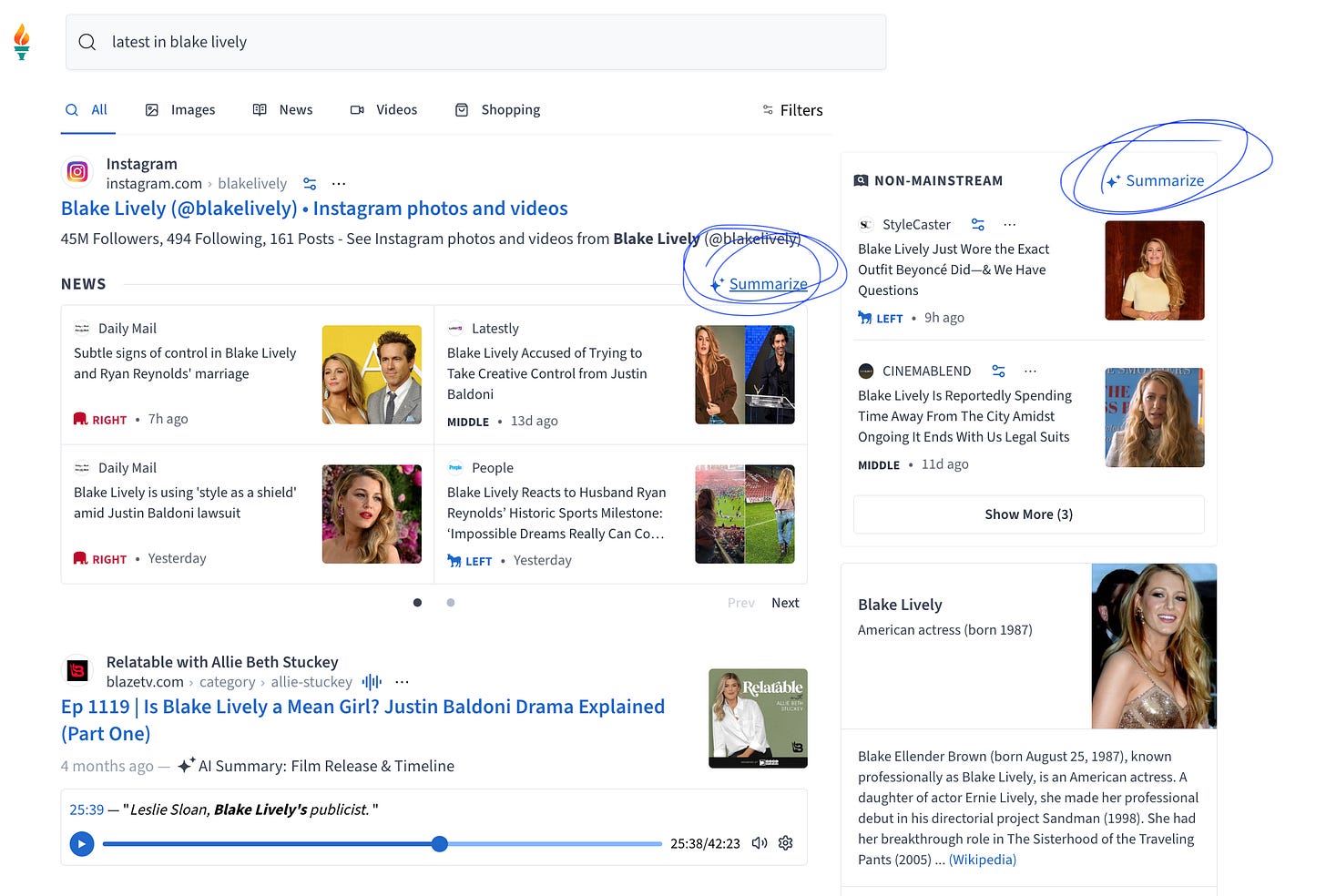Screen dimensions: 1326x896
Task: Click the sparkle icon by AI Summary
Action: (x=186, y=766)
